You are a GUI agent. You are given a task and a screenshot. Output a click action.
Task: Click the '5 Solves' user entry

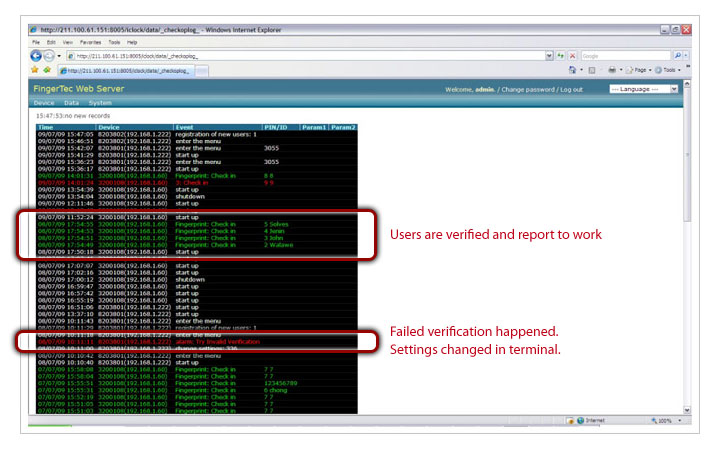click(276, 224)
